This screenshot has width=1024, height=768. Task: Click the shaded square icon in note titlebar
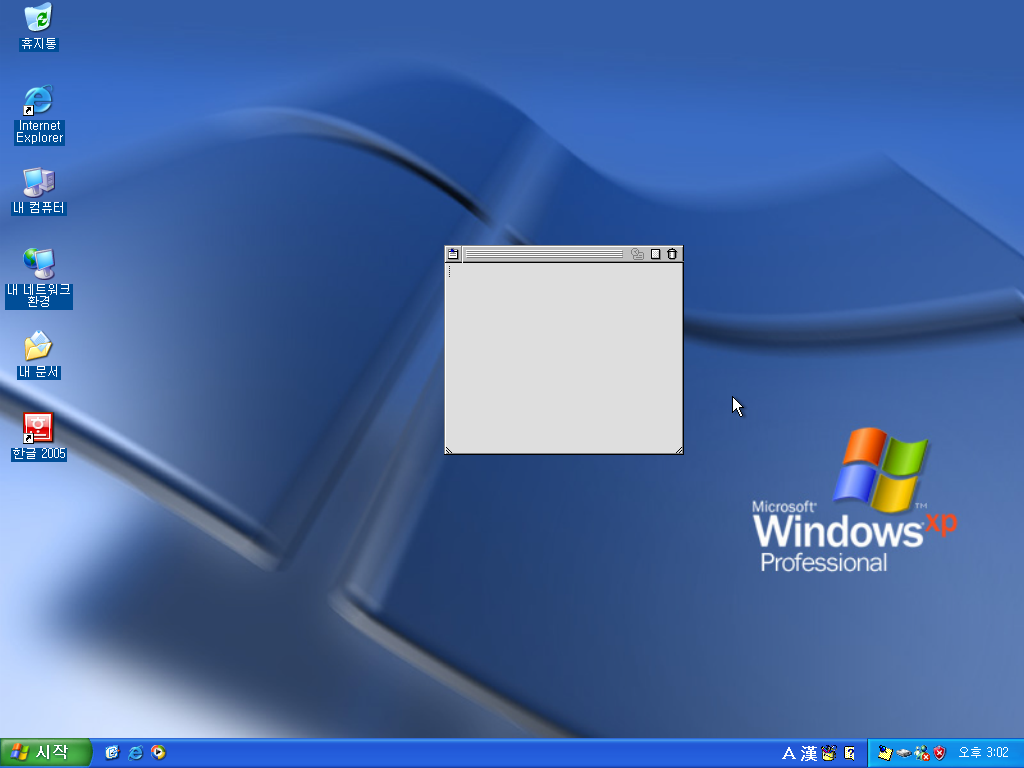(x=656, y=254)
